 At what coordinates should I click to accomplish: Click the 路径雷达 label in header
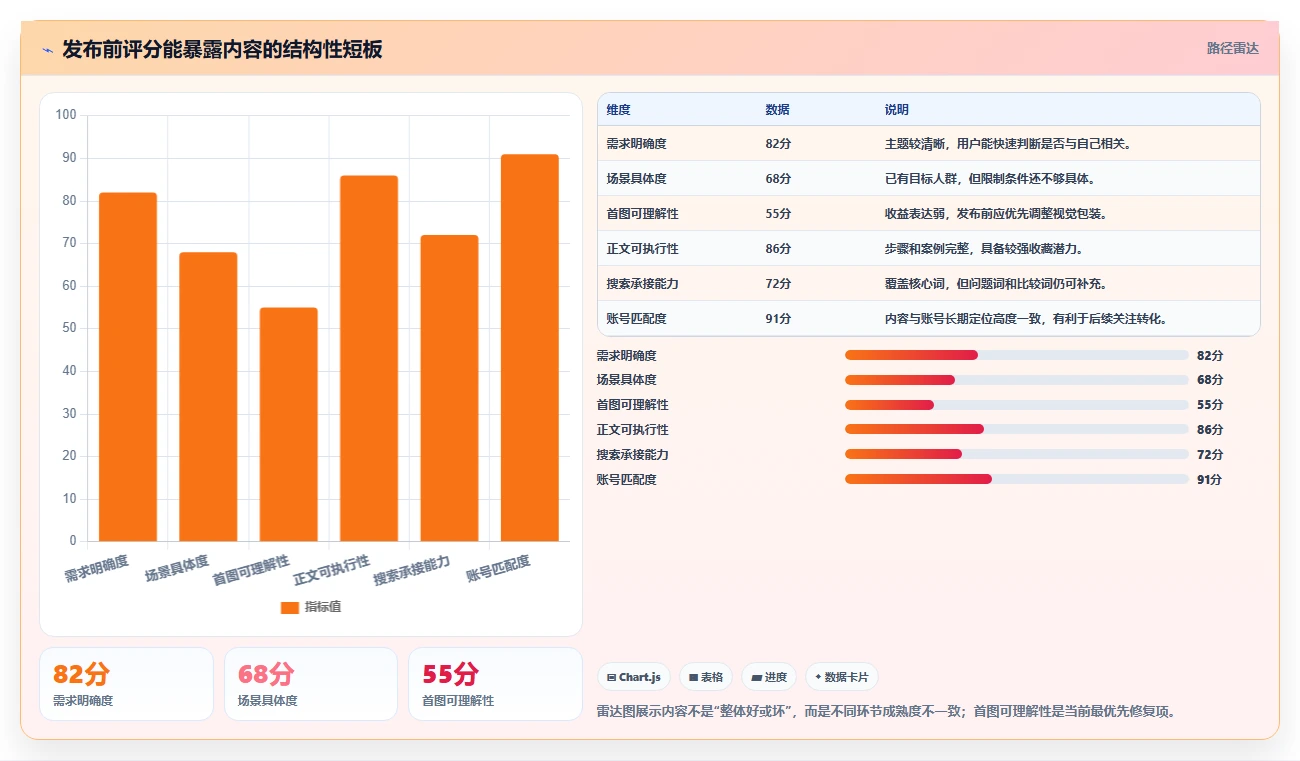pos(1232,48)
